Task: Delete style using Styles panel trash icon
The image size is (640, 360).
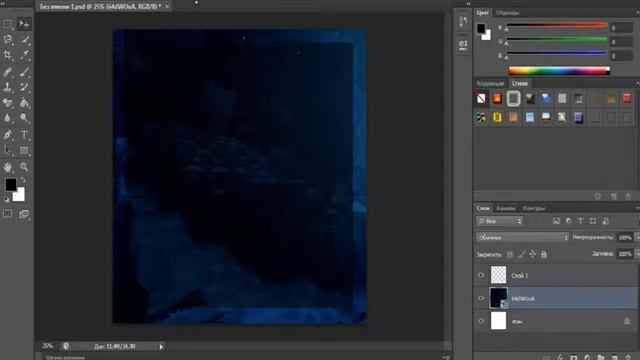Action: click(628, 197)
